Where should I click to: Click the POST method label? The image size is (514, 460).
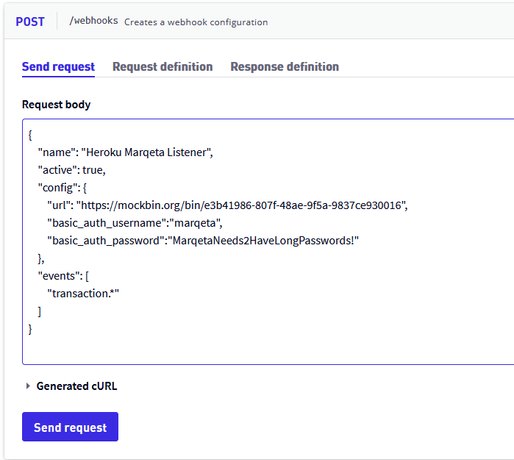point(30,22)
